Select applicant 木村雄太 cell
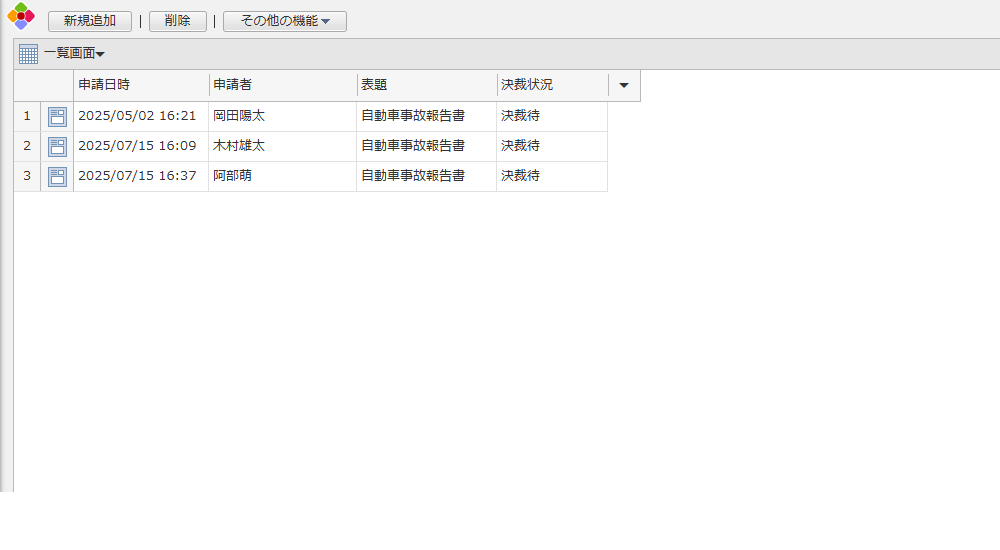 (x=282, y=147)
